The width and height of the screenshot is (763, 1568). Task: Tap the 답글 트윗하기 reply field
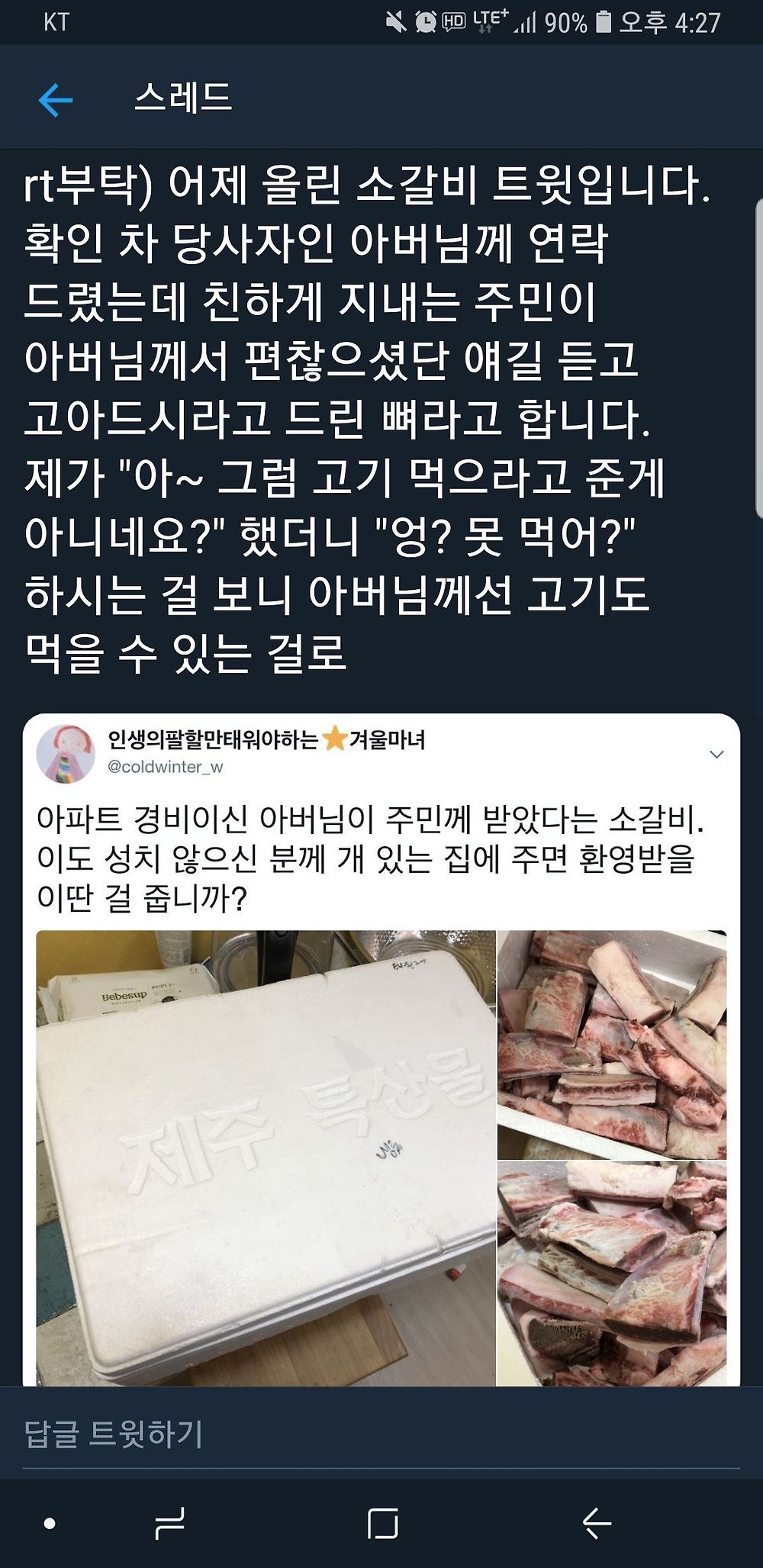pos(381,1433)
